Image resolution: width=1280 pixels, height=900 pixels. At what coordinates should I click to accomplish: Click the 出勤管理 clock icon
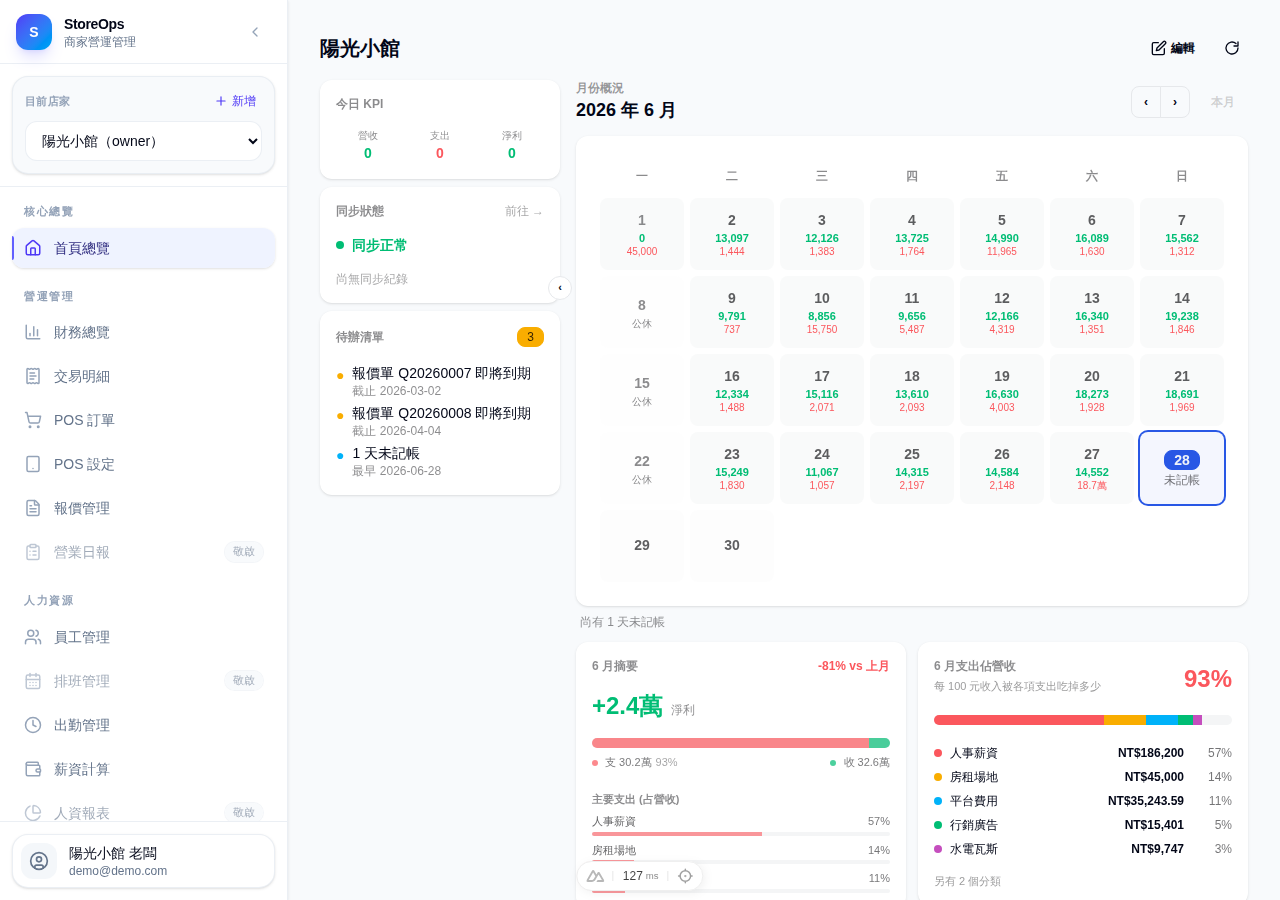pyautogui.click(x=33, y=725)
